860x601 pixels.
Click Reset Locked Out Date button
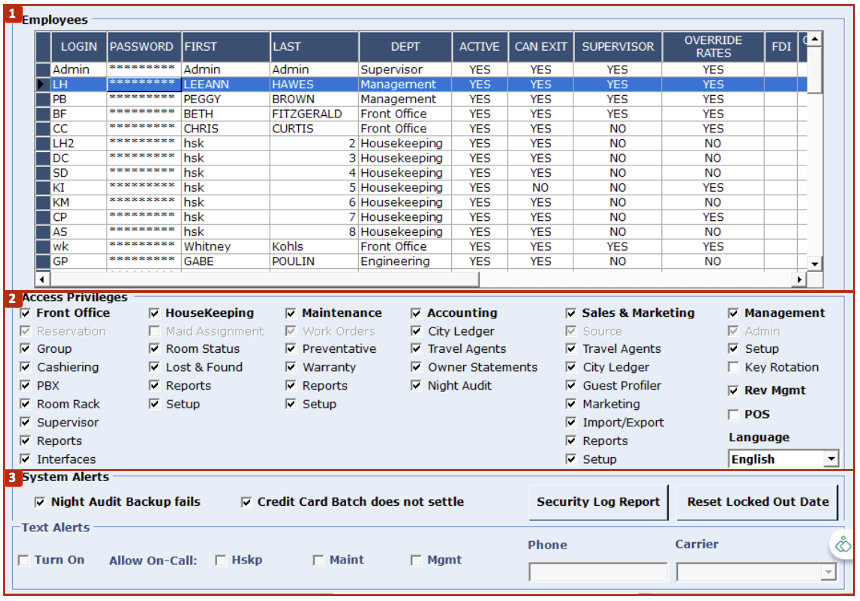click(757, 502)
